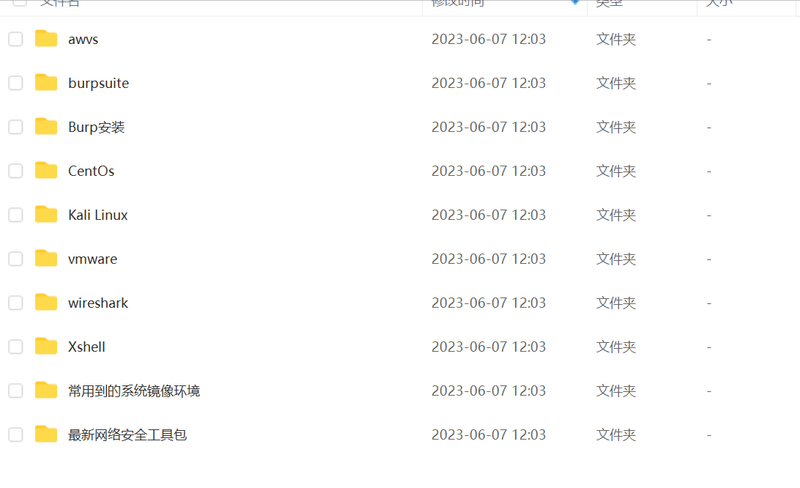The image size is (800, 488).
Task: Click the wireshark folder icon
Action: click(46, 302)
